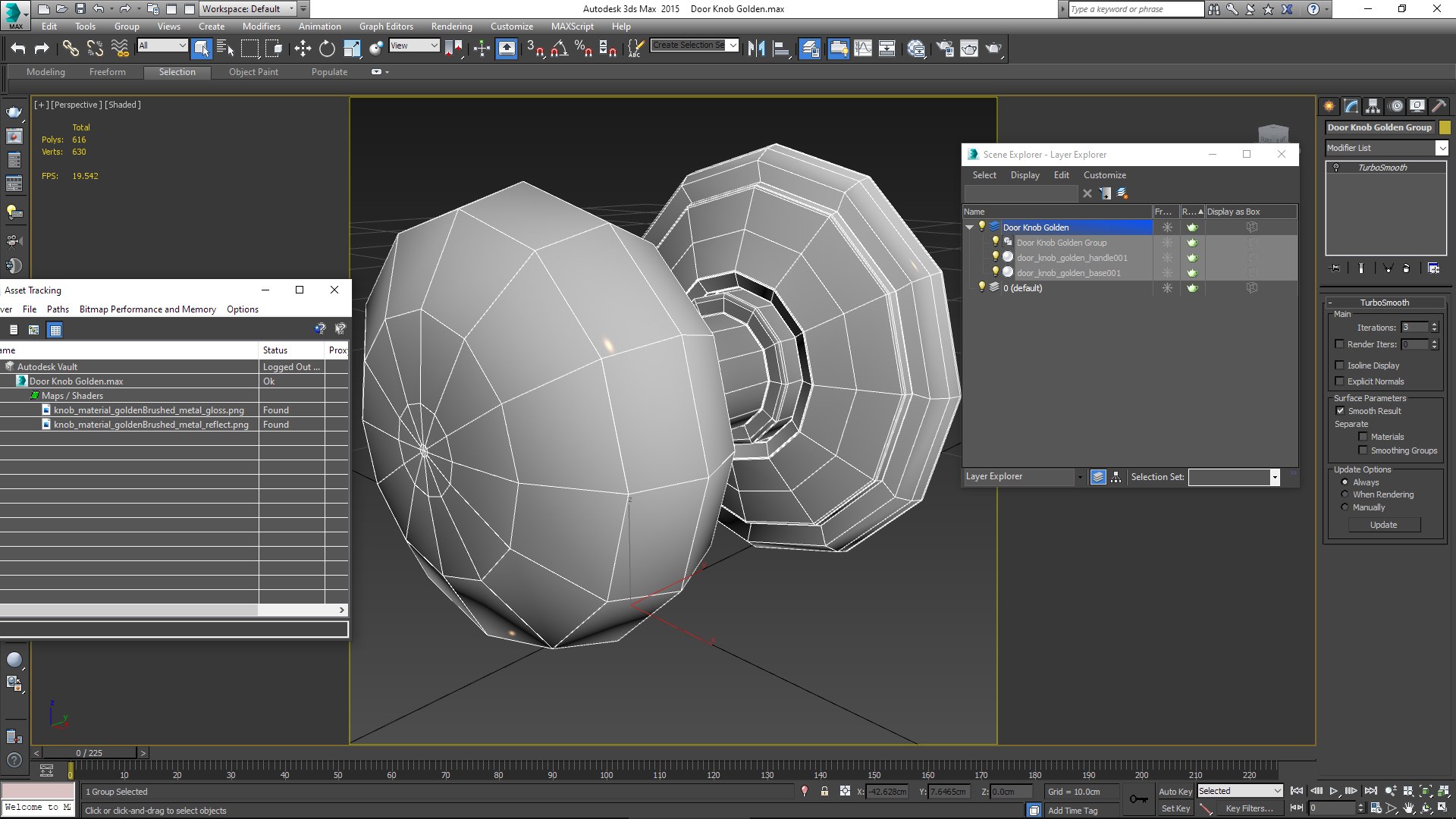Click Table View icon in Asset Tracking
Image resolution: width=1456 pixels, height=819 pixels.
tap(55, 330)
